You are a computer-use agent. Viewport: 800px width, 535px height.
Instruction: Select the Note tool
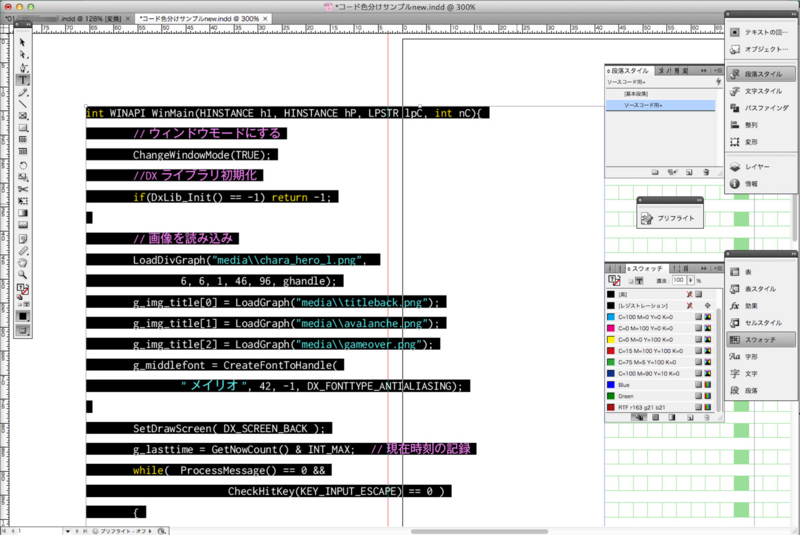coord(23,239)
